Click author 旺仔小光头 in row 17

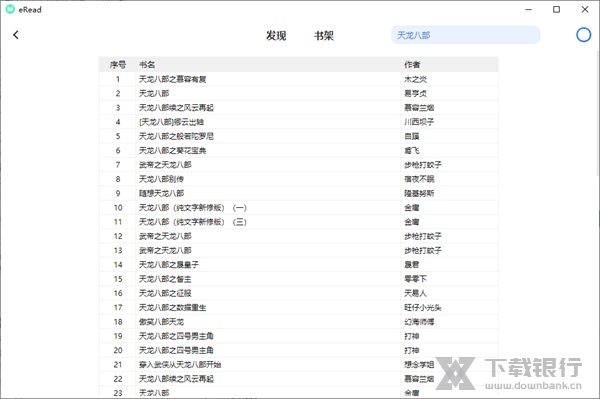point(423,308)
